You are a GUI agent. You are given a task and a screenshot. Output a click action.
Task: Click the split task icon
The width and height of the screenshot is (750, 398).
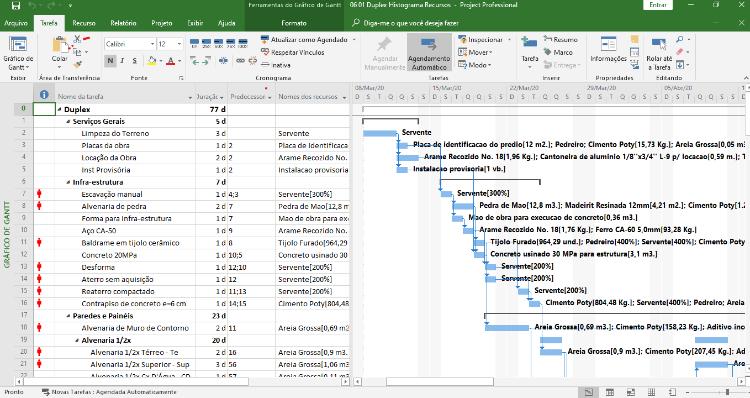point(223,61)
